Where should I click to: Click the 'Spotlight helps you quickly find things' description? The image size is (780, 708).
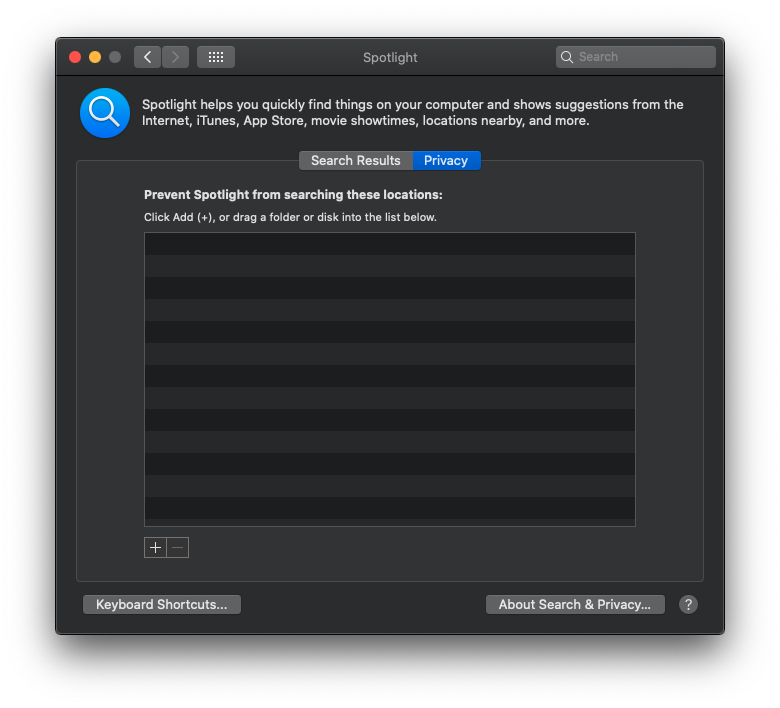point(412,112)
